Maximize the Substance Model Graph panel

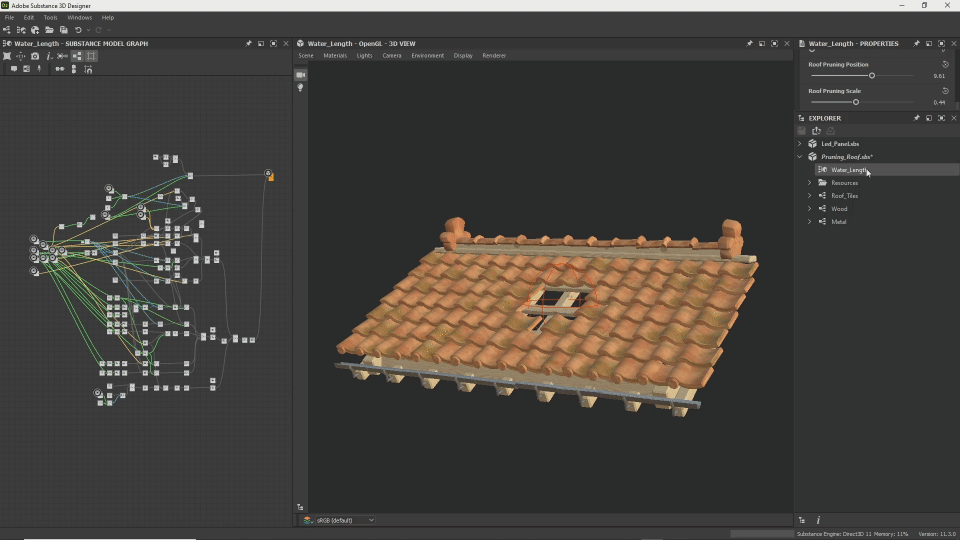(x=273, y=43)
